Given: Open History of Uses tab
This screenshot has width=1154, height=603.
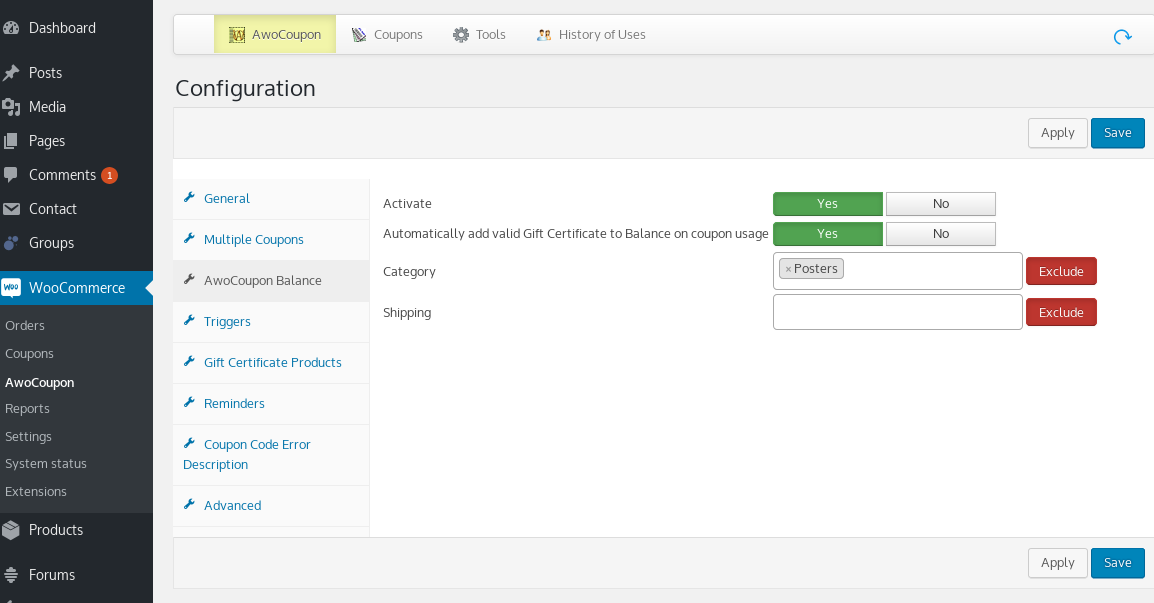Looking at the screenshot, I should (x=591, y=35).
